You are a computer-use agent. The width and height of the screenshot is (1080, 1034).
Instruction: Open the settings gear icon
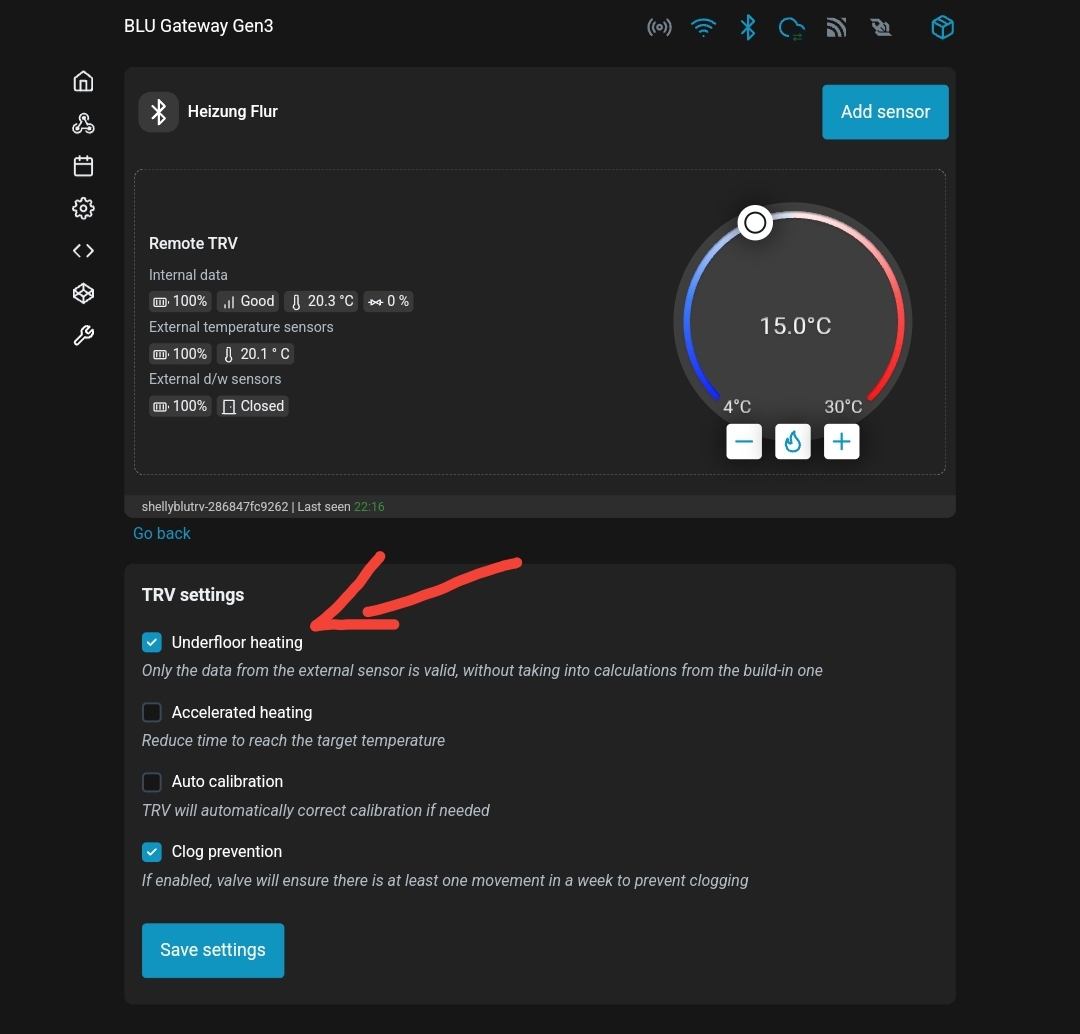click(83, 208)
